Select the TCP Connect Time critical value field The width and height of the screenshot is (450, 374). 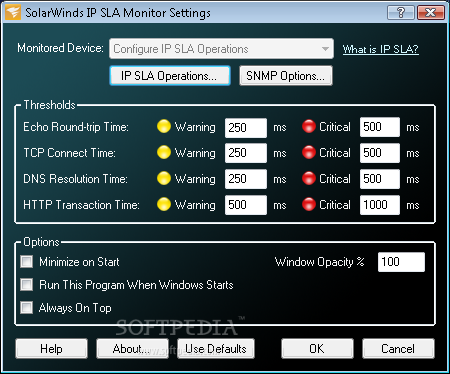pyautogui.click(x=380, y=153)
